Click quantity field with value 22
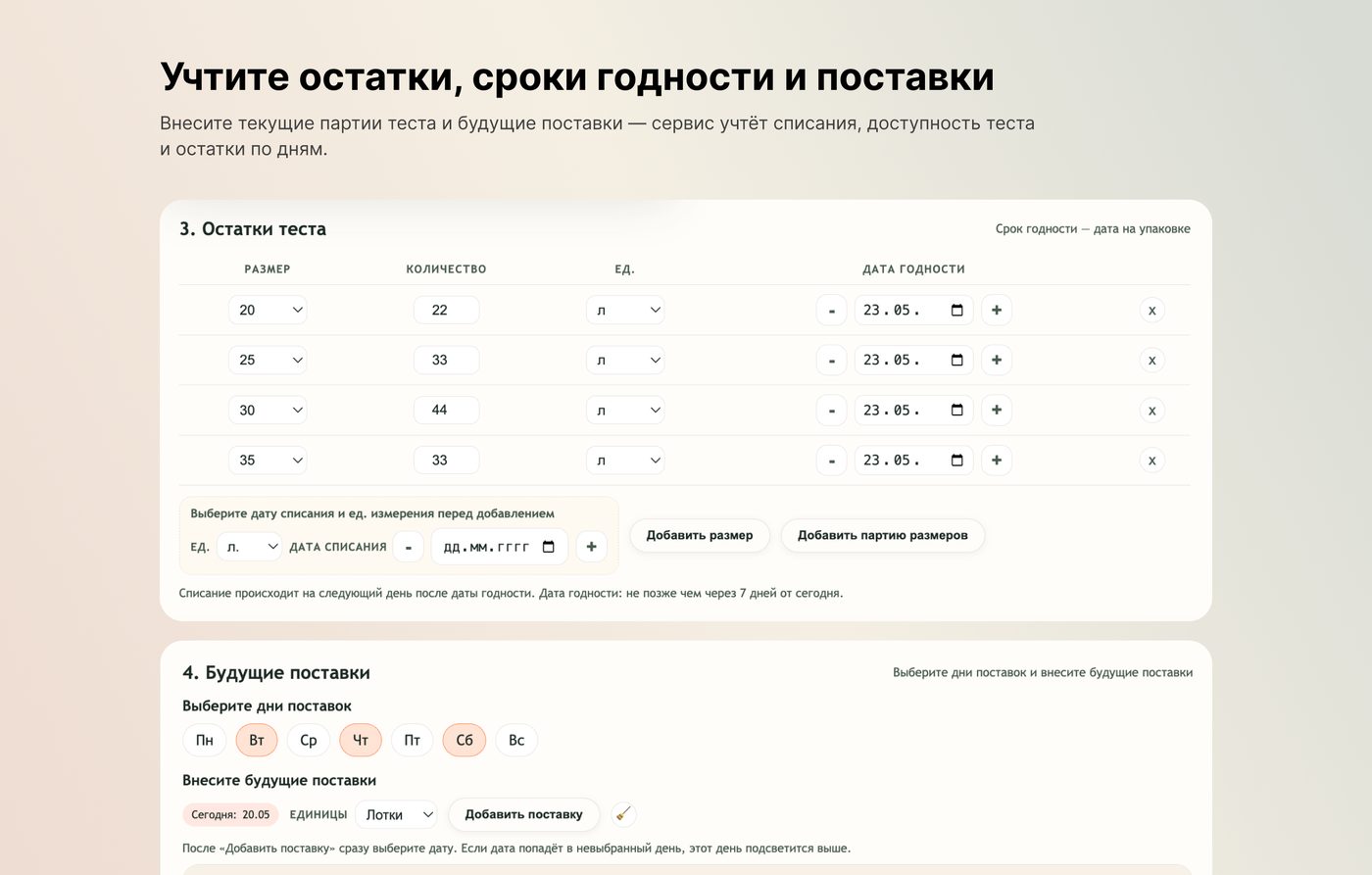Screen dimensions: 1372x875 [x=447, y=311]
